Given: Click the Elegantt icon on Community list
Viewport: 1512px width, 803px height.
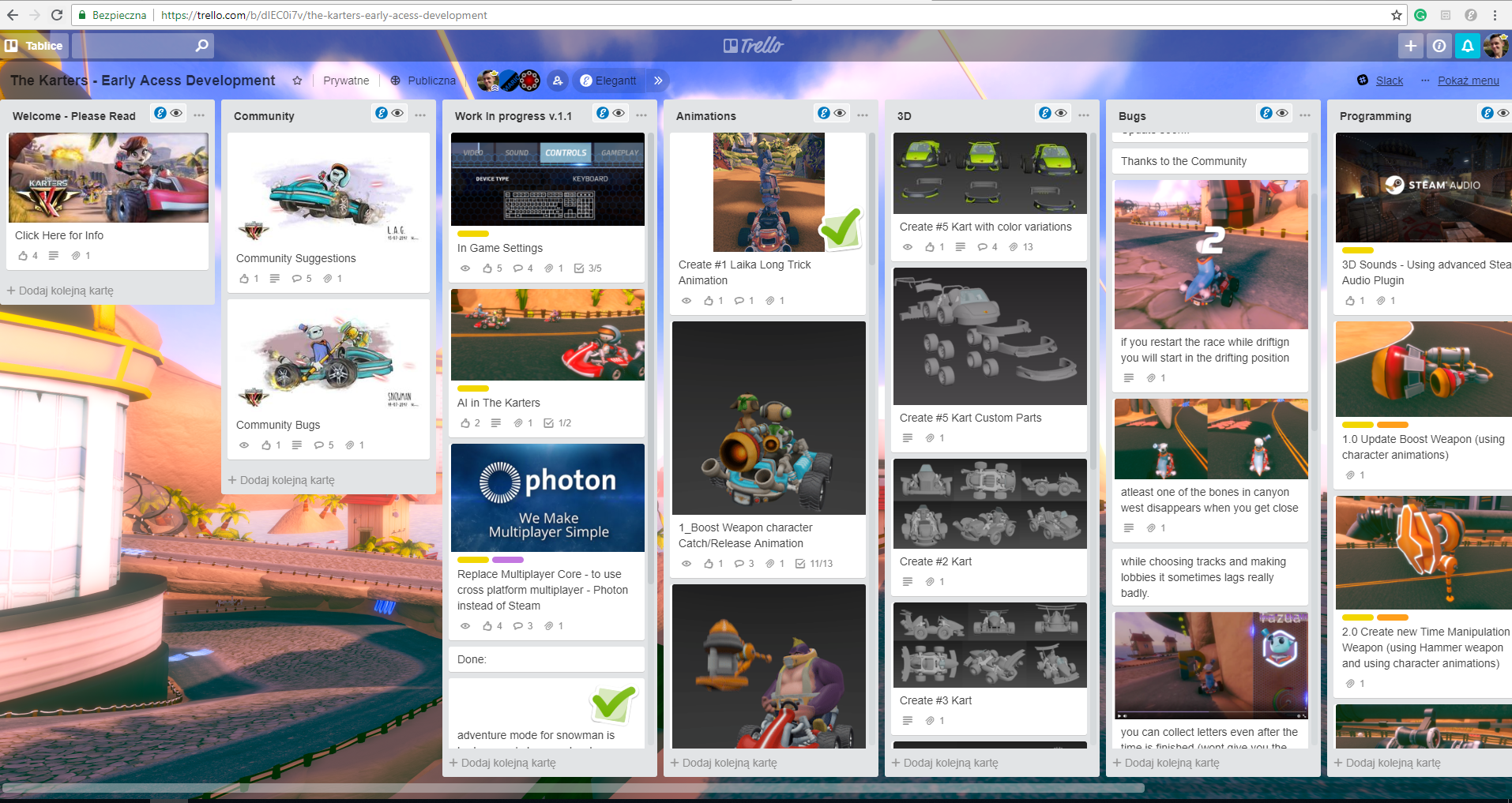Looking at the screenshot, I should coord(382,114).
